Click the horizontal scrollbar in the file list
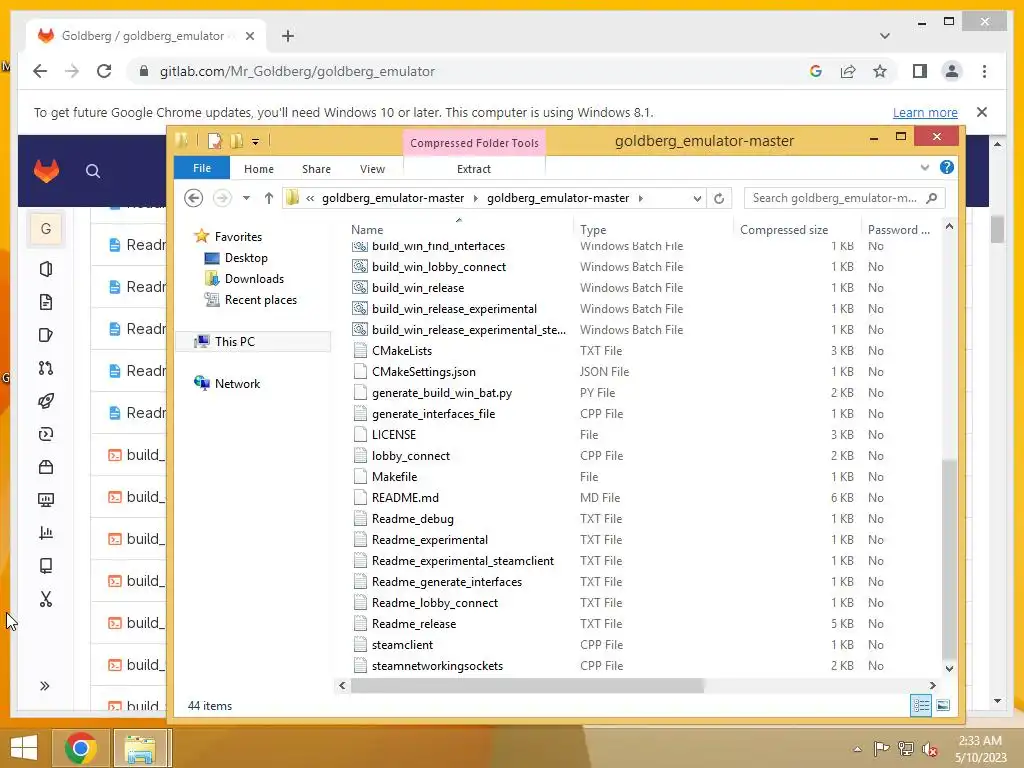This screenshot has height=768, width=1024. click(x=527, y=686)
